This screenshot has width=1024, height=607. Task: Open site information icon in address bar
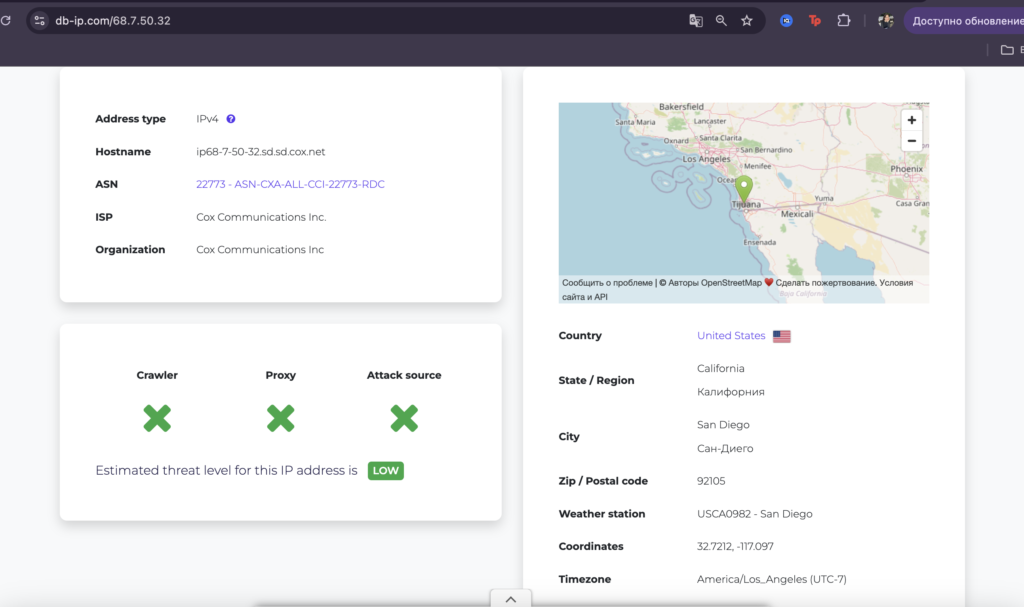click(x=39, y=20)
